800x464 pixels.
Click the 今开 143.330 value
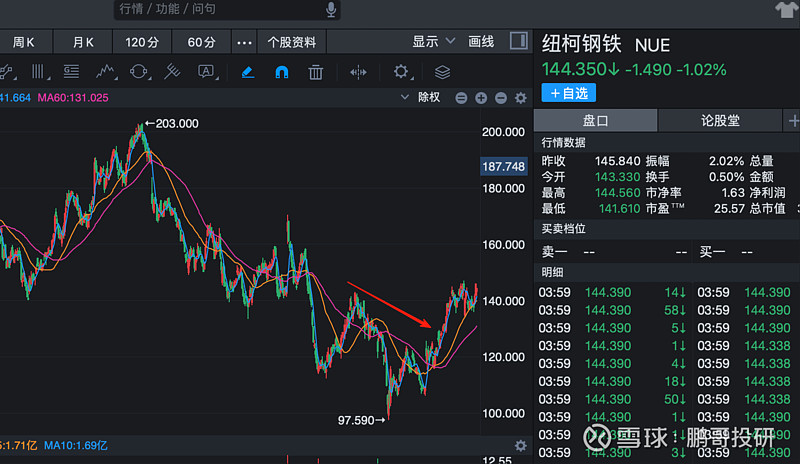coord(617,177)
